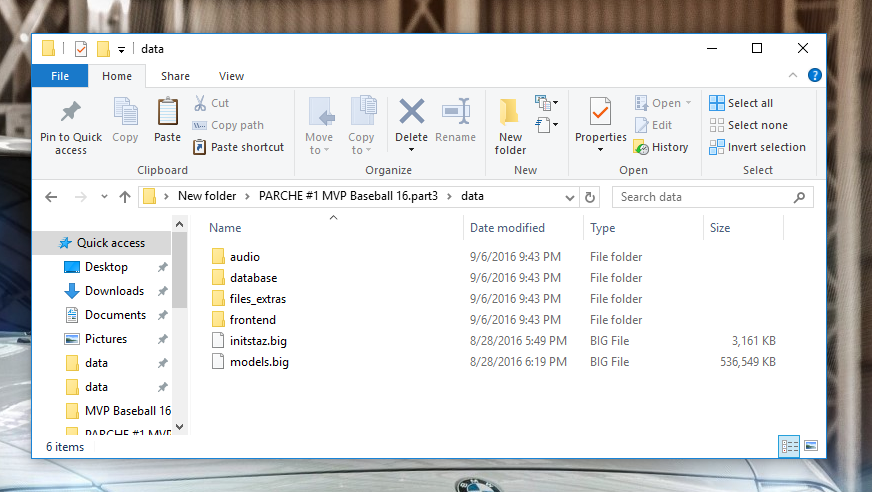Go up one folder level
Image resolution: width=872 pixels, height=492 pixels.
pos(125,197)
